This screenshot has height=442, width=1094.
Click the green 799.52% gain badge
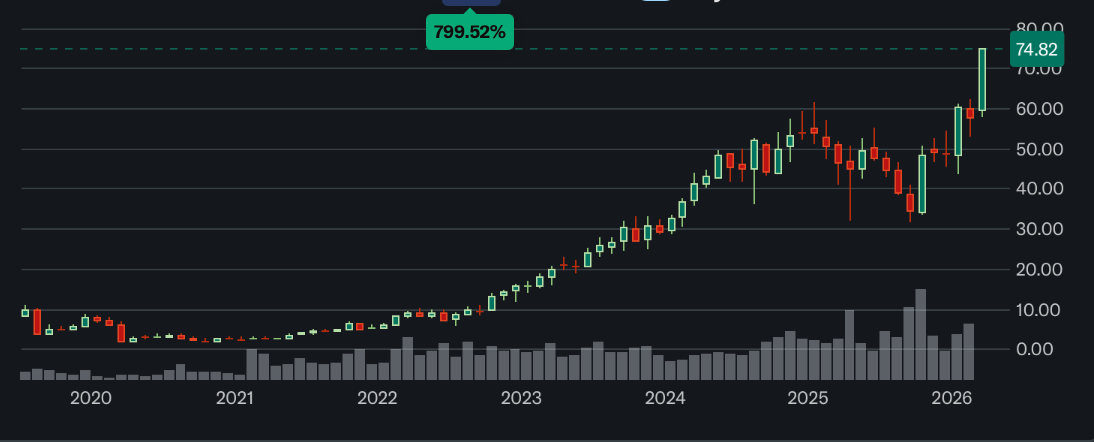tap(470, 32)
